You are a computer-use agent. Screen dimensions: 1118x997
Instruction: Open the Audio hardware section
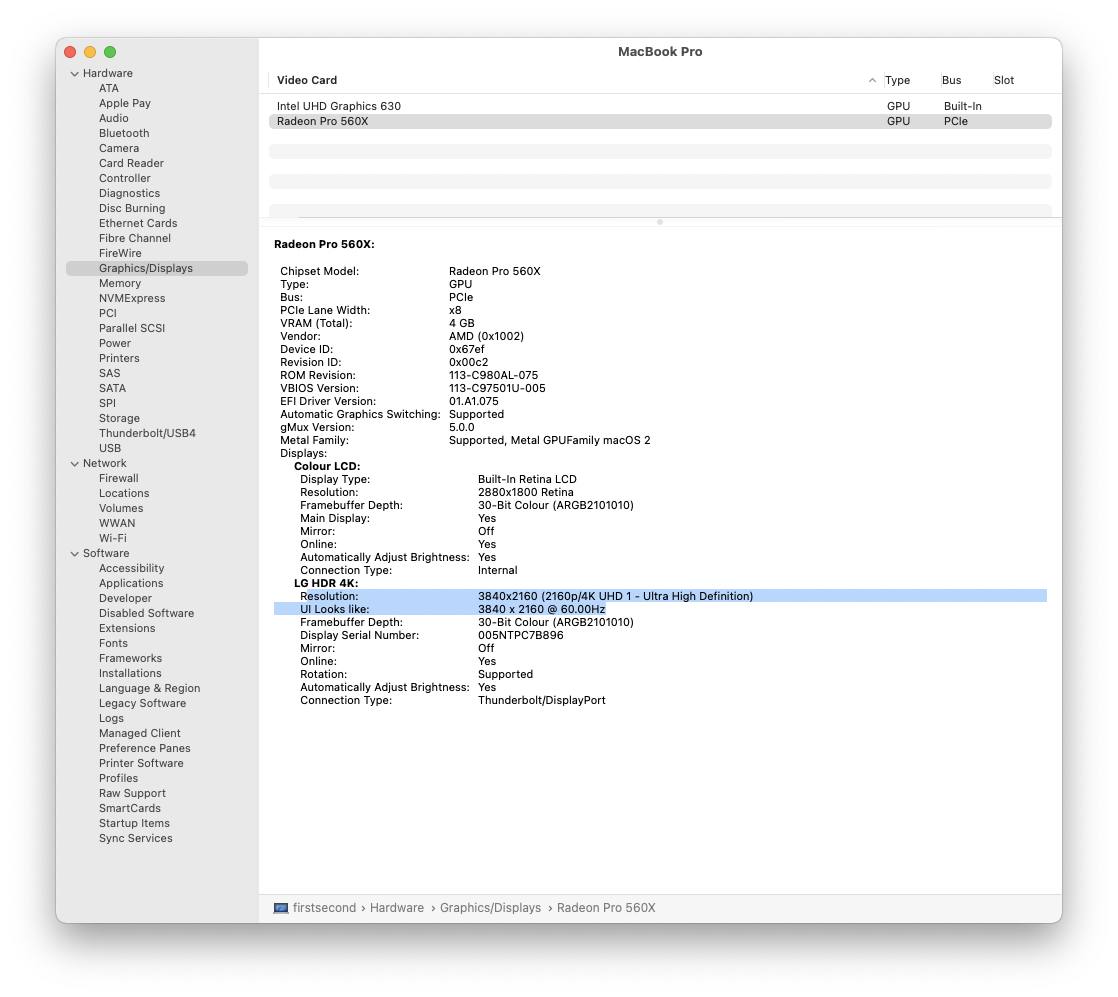pos(114,118)
